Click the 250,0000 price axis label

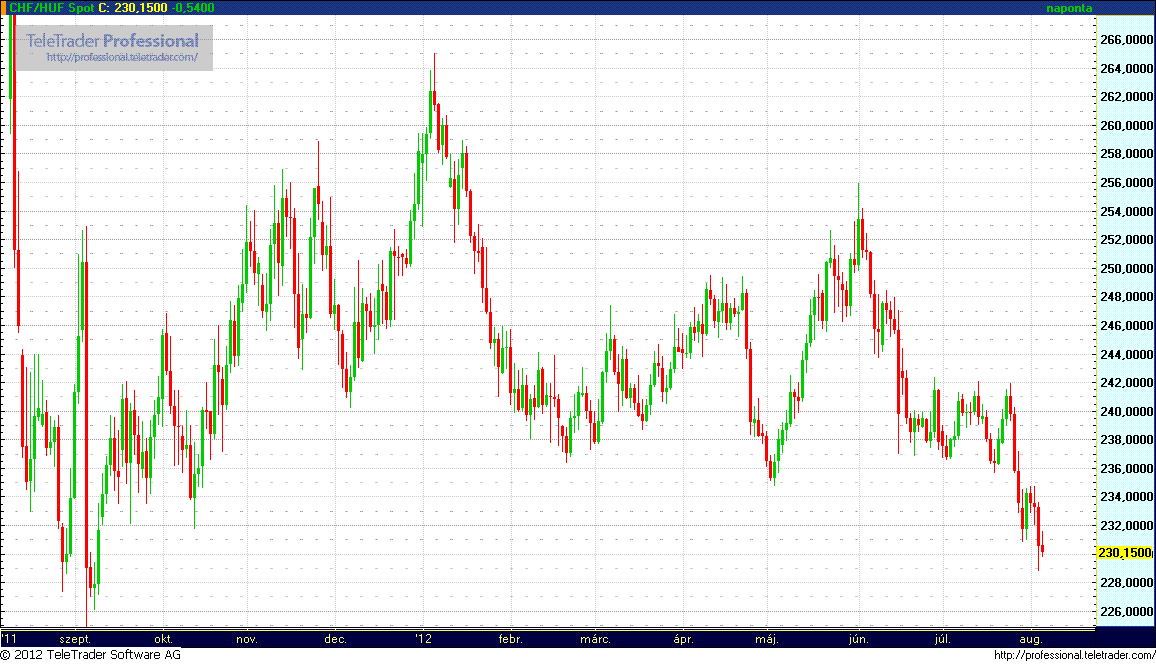tap(1124, 269)
